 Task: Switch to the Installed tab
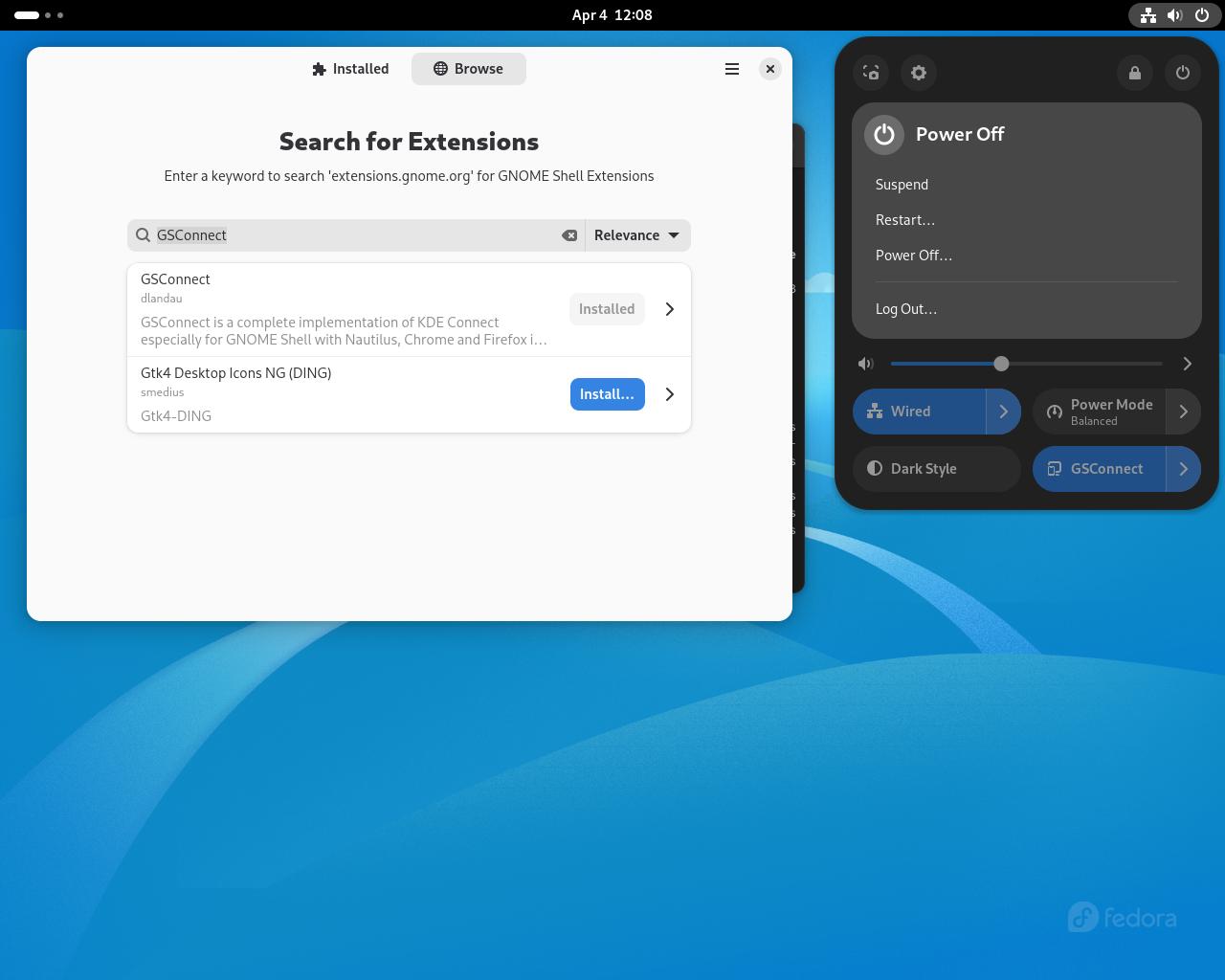(x=350, y=69)
